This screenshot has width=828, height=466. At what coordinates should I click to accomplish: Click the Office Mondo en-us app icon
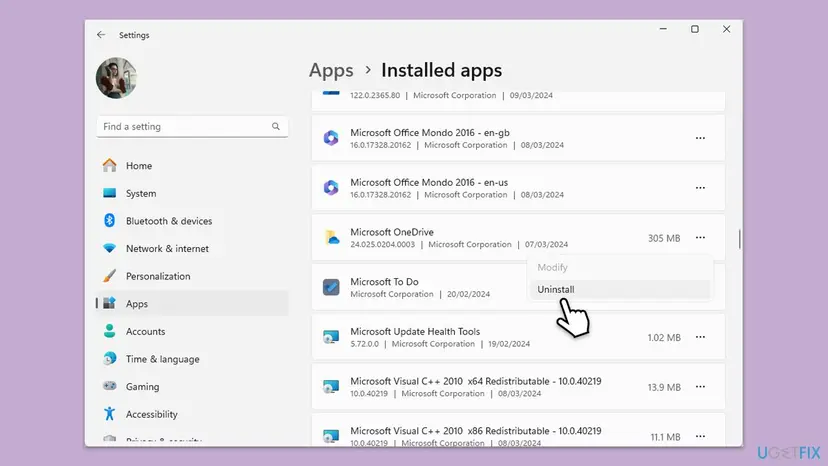pos(331,188)
